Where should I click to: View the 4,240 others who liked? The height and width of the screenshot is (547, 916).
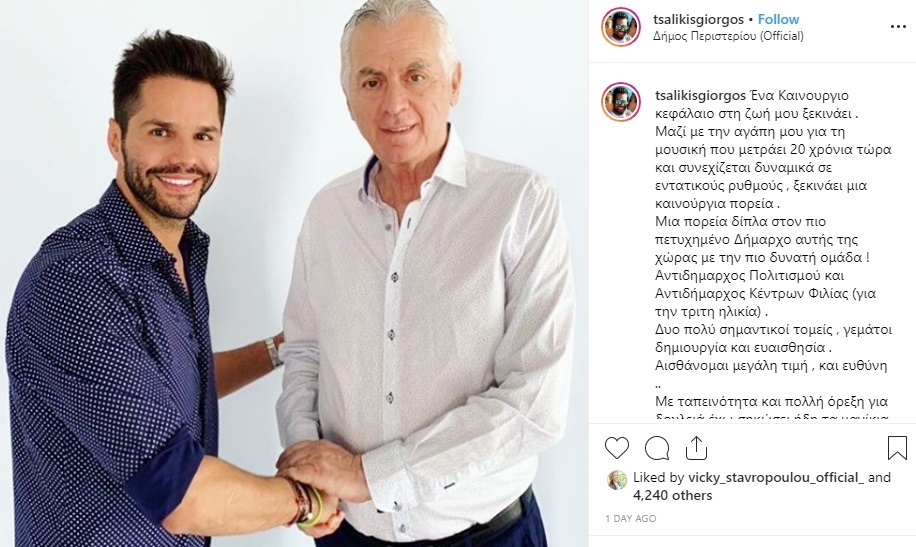coord(673,496)
